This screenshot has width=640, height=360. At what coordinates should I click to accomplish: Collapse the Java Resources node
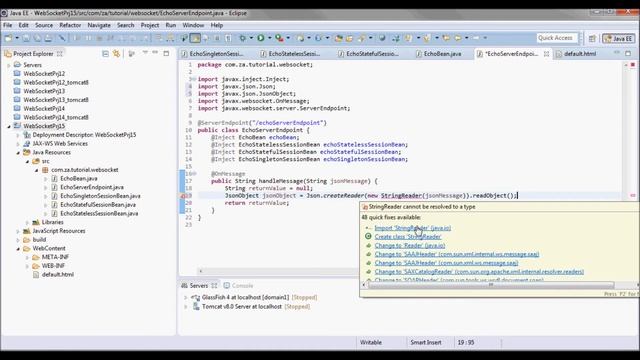(18, 152)
